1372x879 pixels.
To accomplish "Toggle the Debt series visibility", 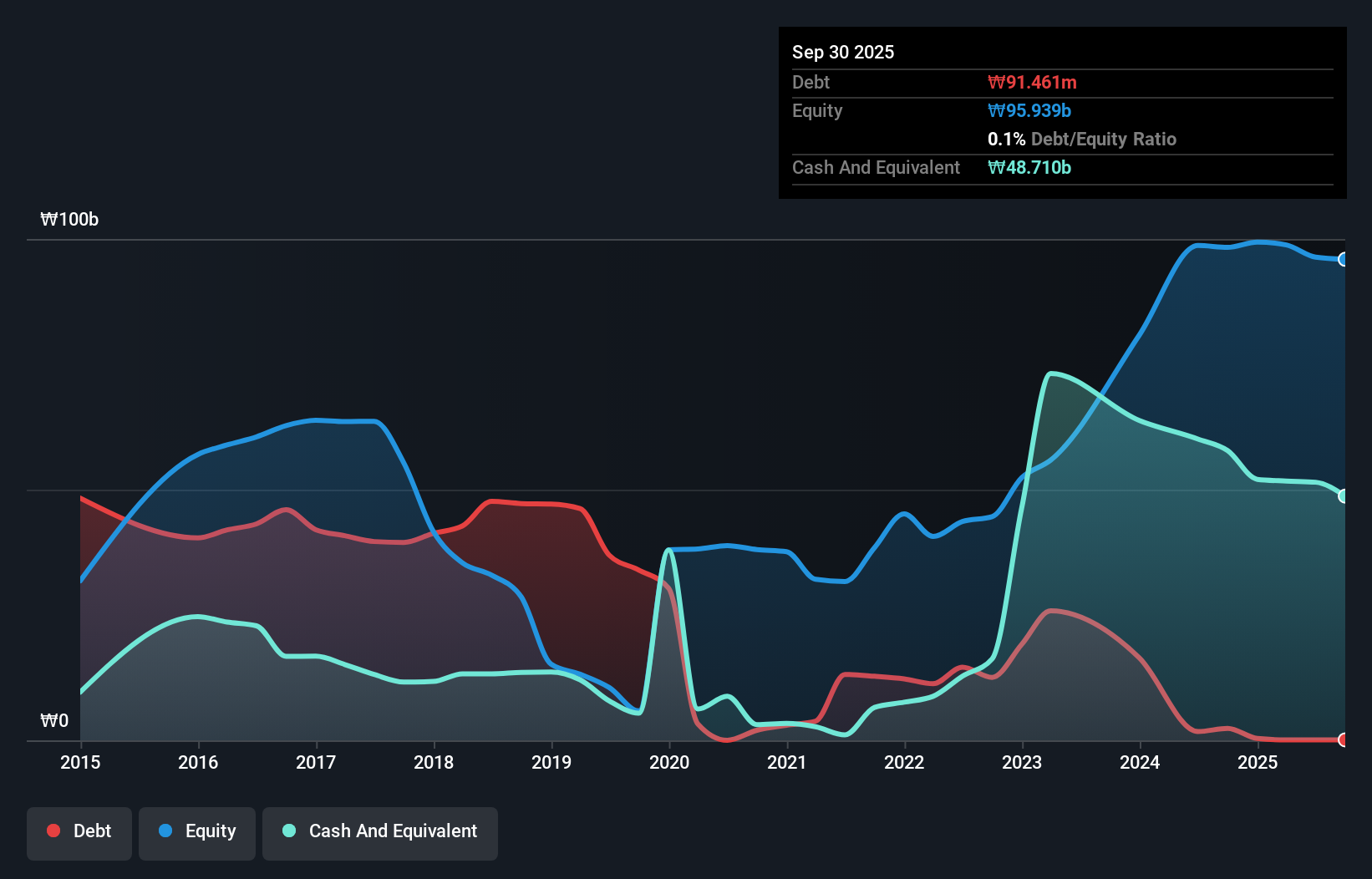I will 79,831.
